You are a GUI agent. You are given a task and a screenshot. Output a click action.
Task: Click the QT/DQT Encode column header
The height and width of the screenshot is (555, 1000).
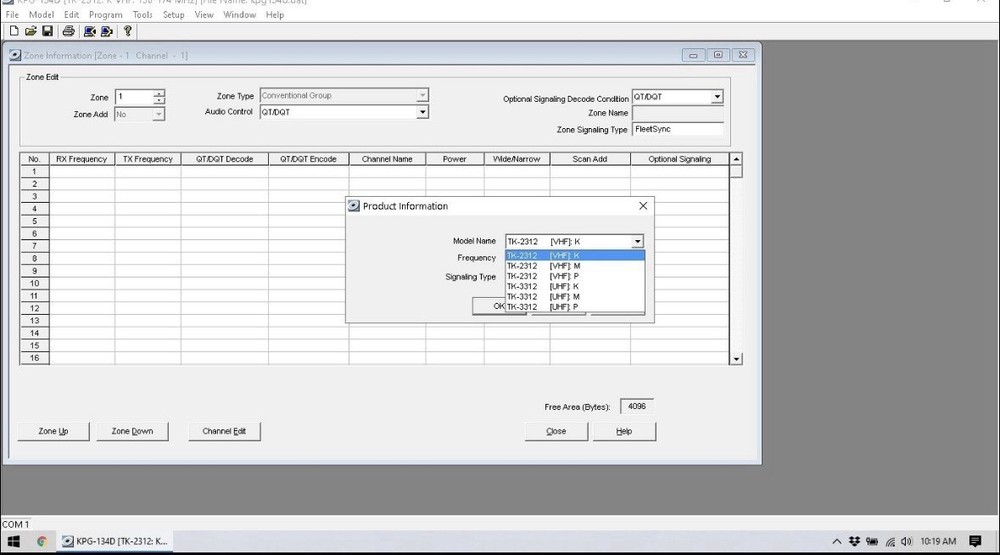coord(309,159)
